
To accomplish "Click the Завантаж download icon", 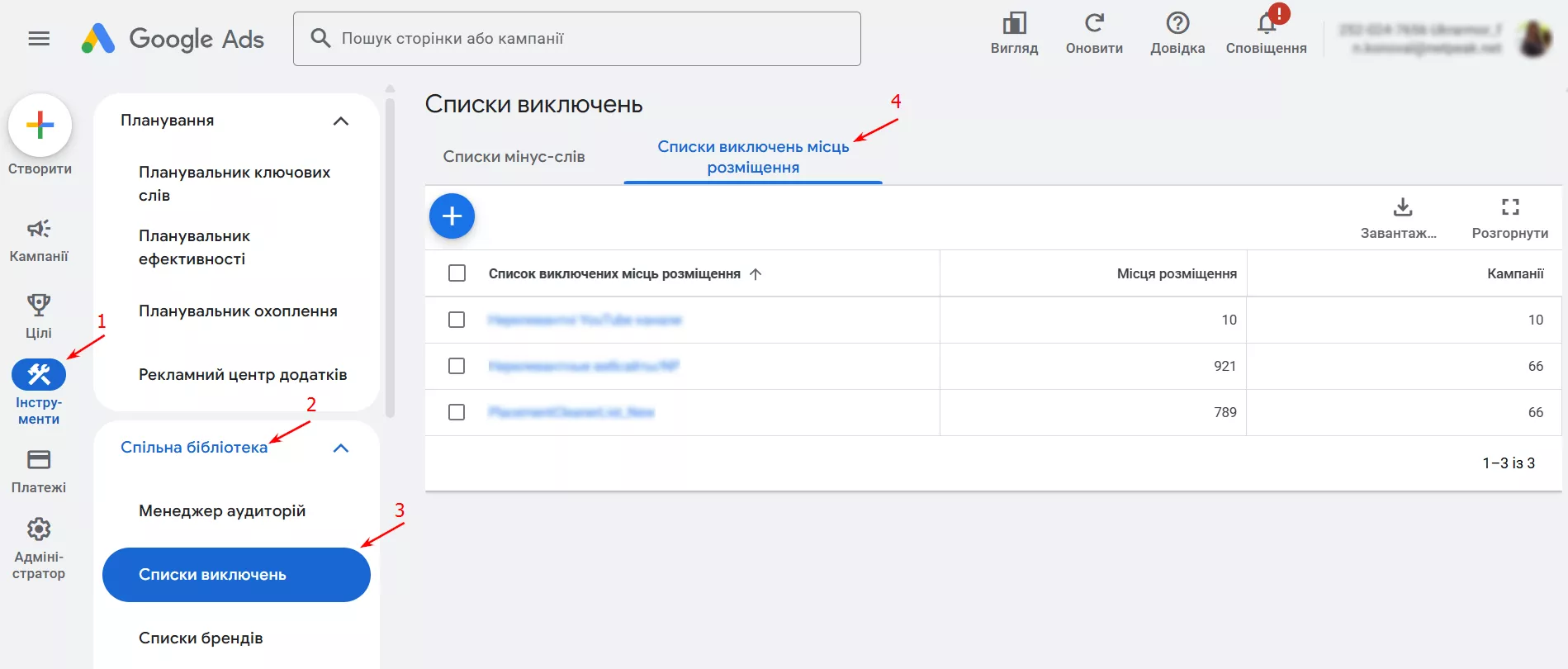I will (1400, 206).
